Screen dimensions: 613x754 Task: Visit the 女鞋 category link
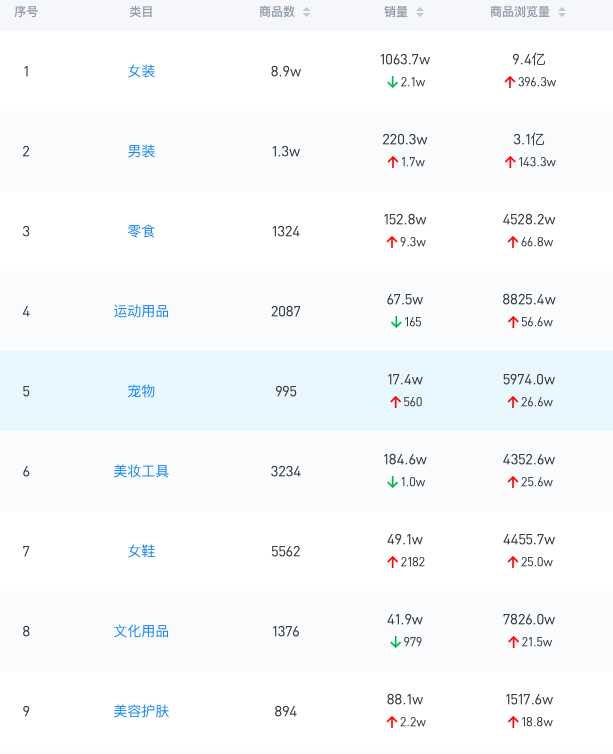[x=141, y=551]
